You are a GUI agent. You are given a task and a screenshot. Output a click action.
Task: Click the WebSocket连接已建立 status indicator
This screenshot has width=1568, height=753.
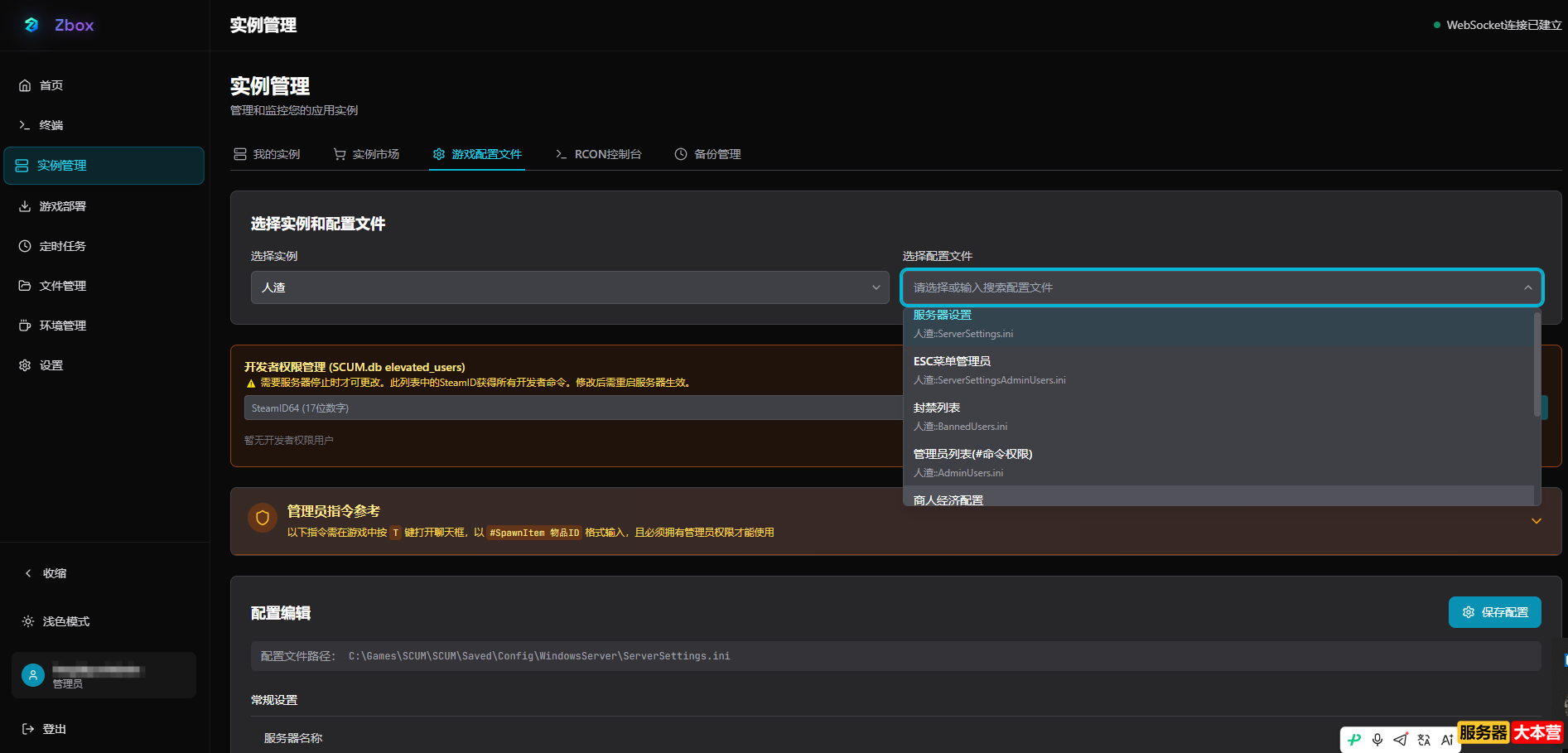[x=1498, y=25]
